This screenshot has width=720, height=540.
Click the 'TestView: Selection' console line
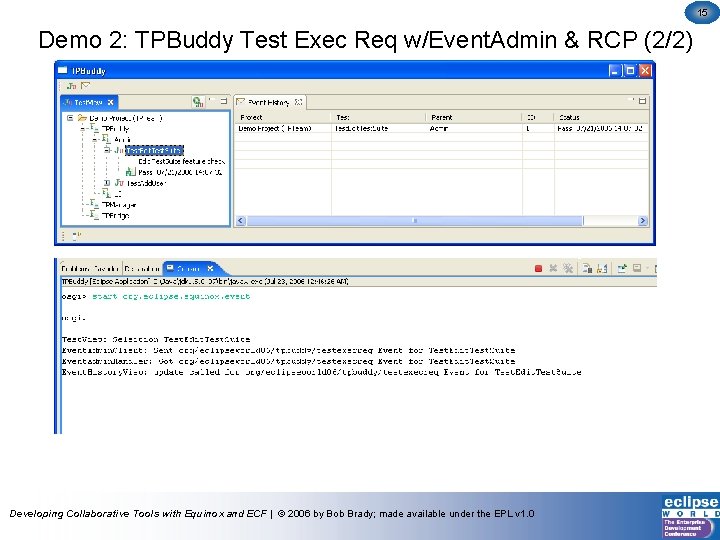pyautogui.click(x=156, y=340)
